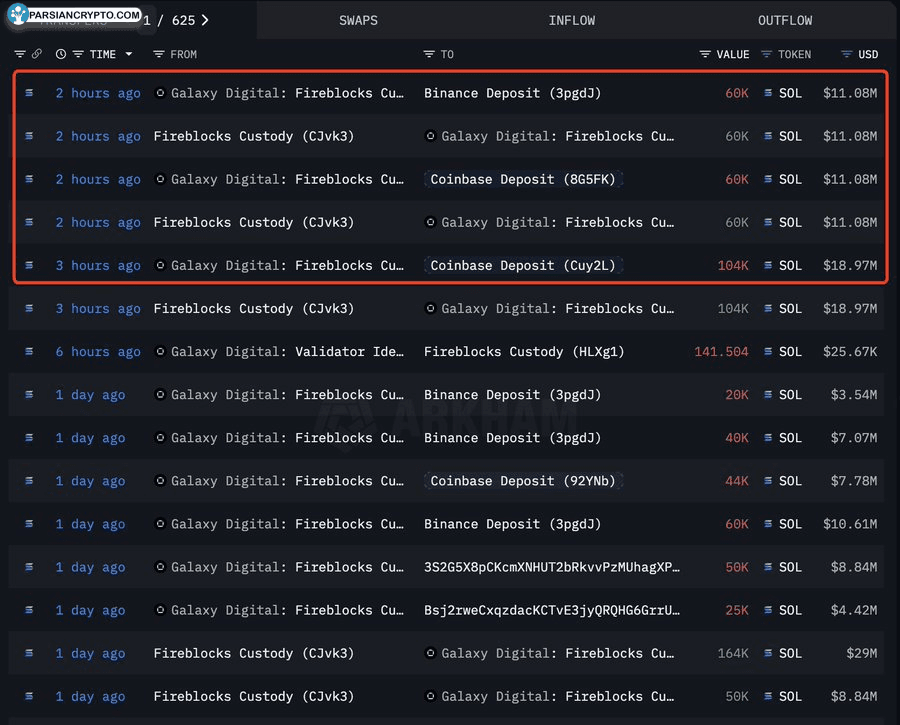Click SOL token icon in $25.67K row
The image size is (900, 725).
coord(768,352)
